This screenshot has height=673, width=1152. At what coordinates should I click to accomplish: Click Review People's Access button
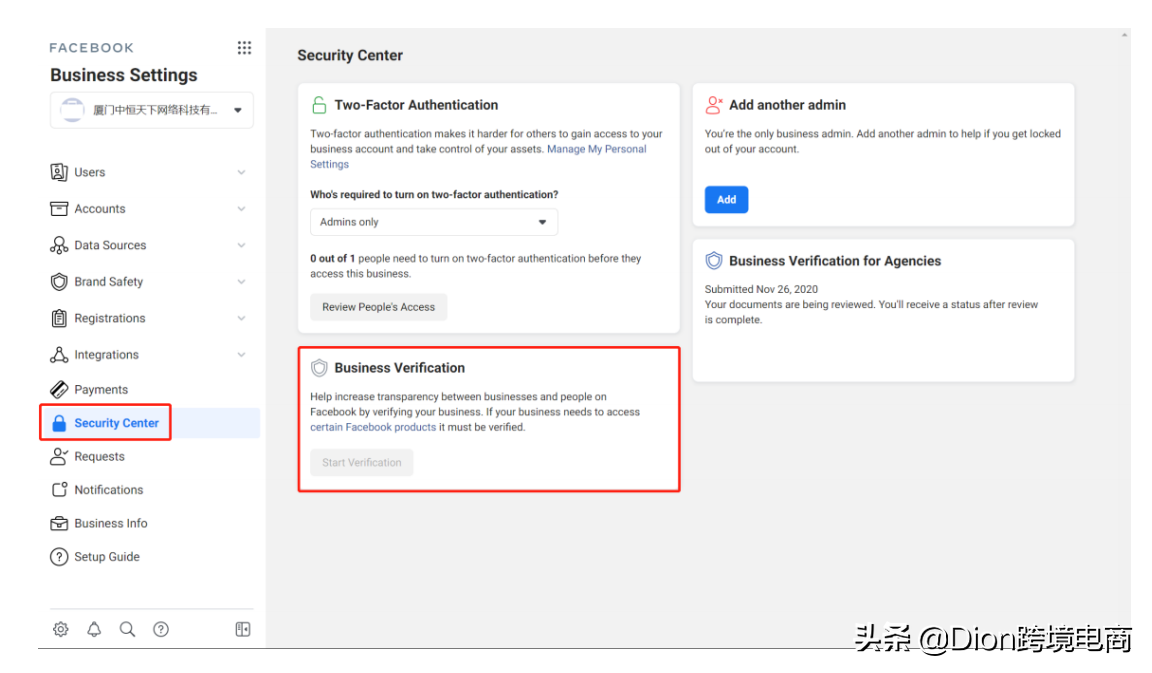coord(378,307)
